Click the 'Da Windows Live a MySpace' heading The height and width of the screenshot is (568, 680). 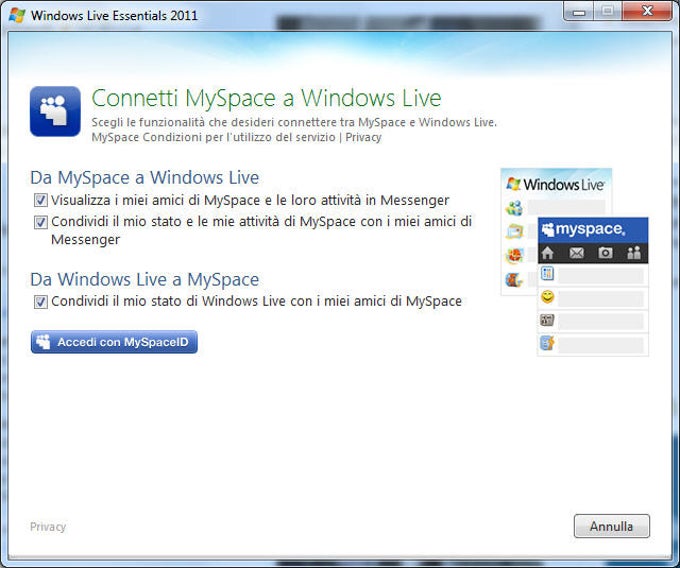tap(145, 280)
